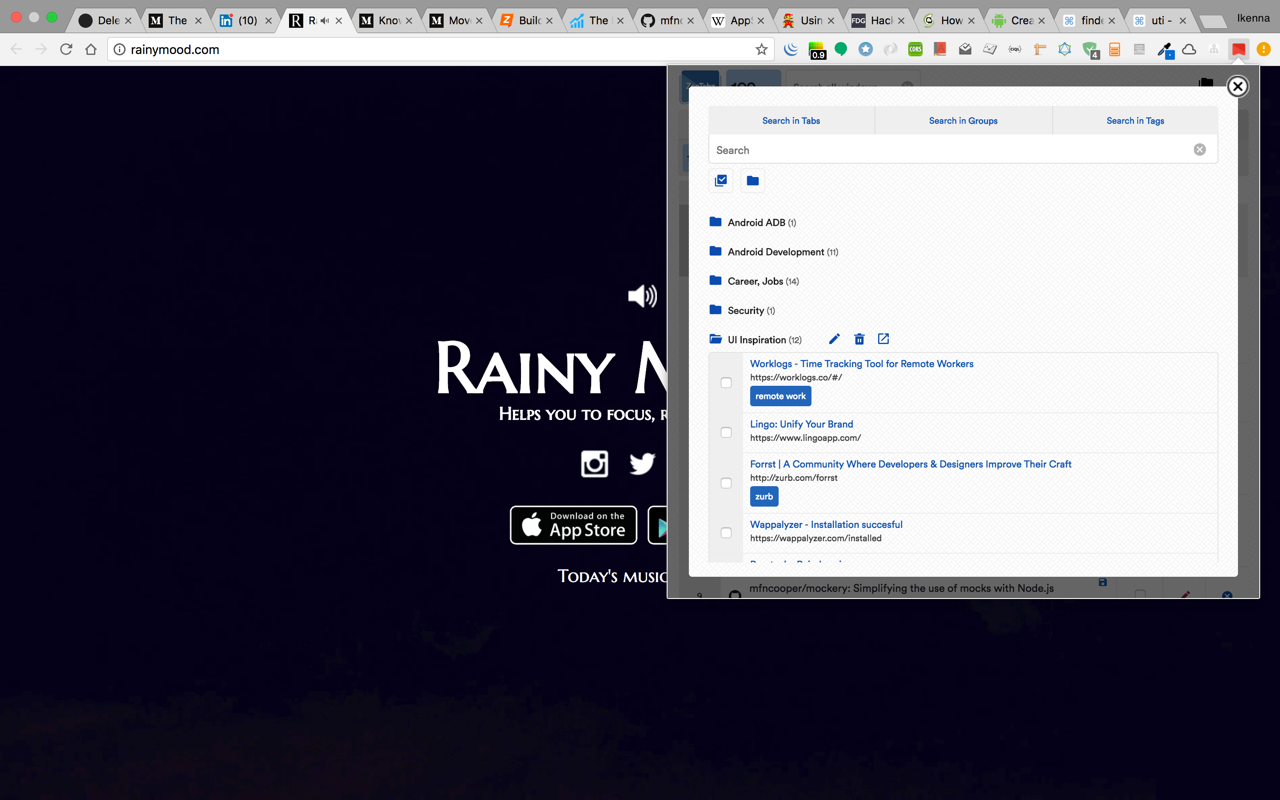Image resolution: width=1280 pixels, height=800 pixels.
Task: Close the extension popup with the X button
Action: point(1237,86)
